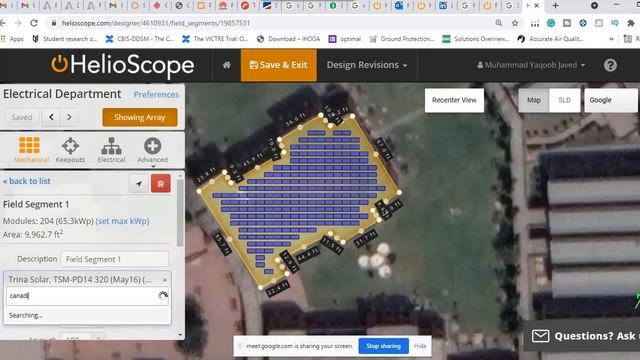This screenshot has width=640, height=360.
Task: Click the Area: 9,962.7 ft² text
Action: click(x=33, y=234)
